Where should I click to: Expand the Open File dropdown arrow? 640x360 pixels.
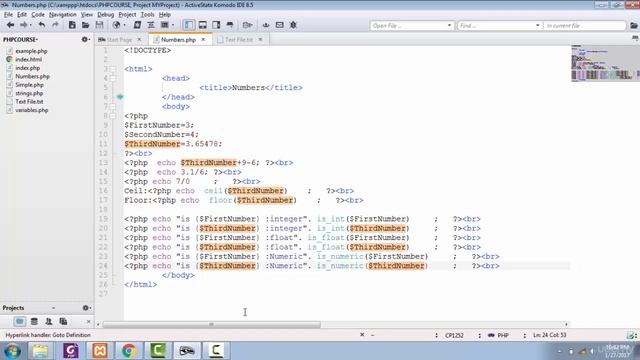(449, 26)
